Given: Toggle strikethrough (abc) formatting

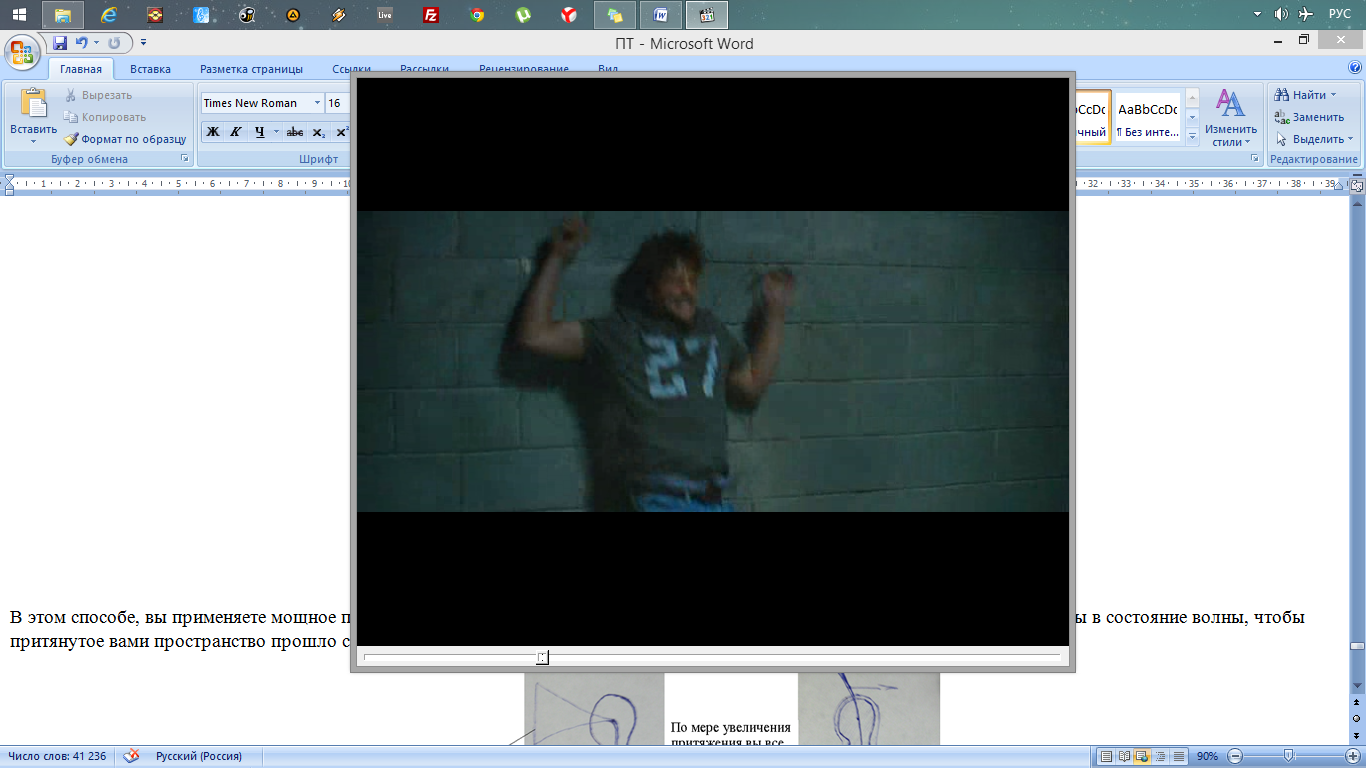Looking at the screenshot, I should tap(295, 132).
